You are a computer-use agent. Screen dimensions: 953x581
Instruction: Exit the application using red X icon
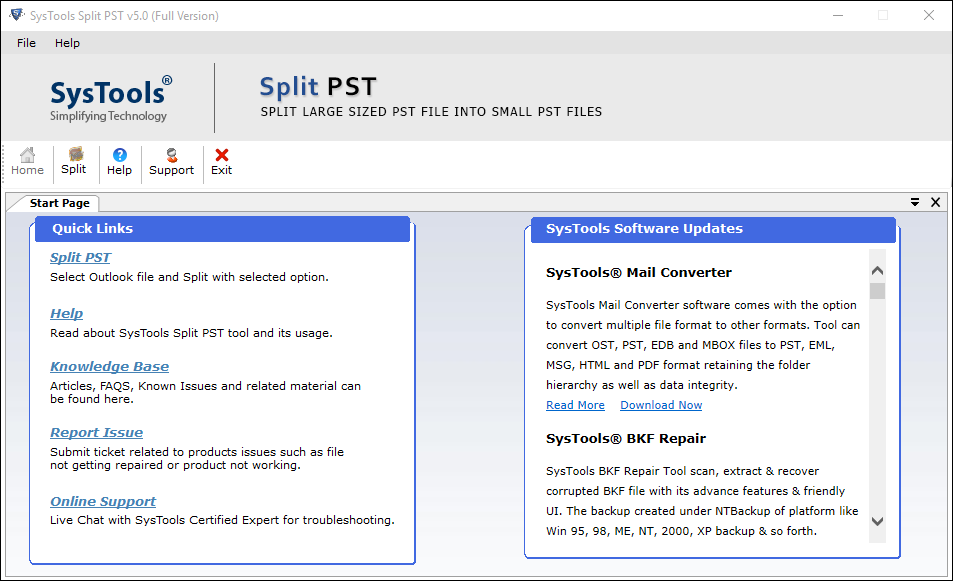221,162
